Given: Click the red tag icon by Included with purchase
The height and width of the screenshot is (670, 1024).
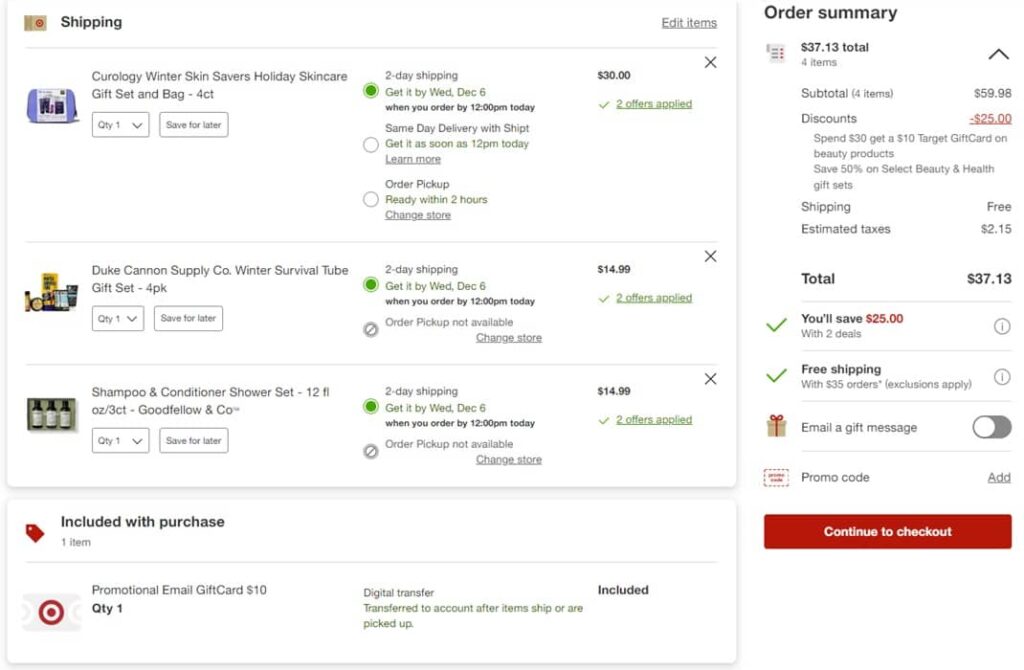Looking at the screenshot, I should coord(35,532).
